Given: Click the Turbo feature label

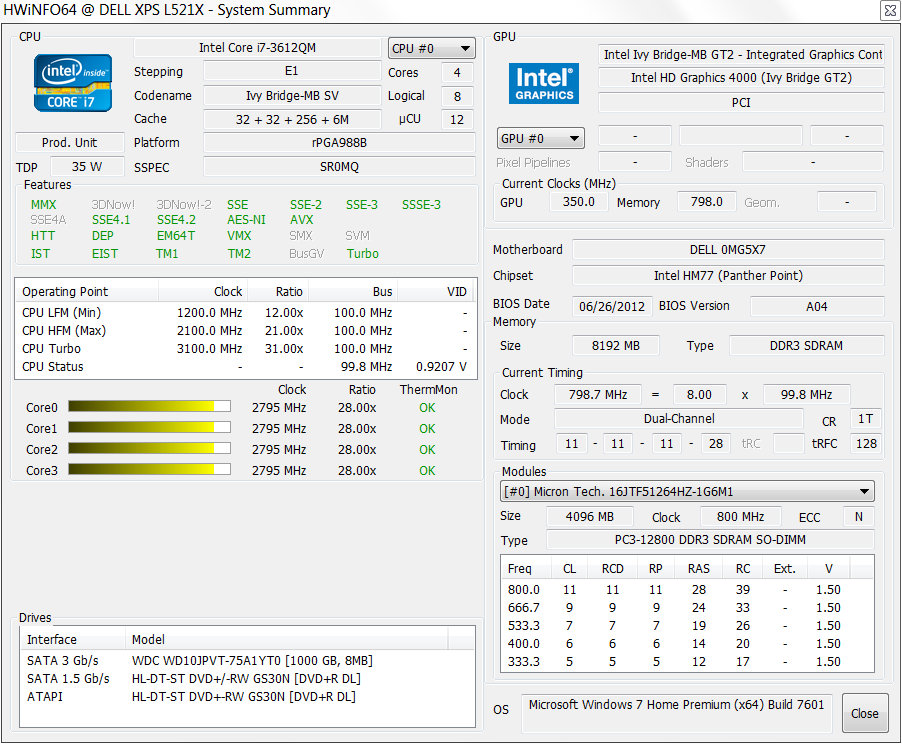Looking at the screenshot, I should 362,254.
